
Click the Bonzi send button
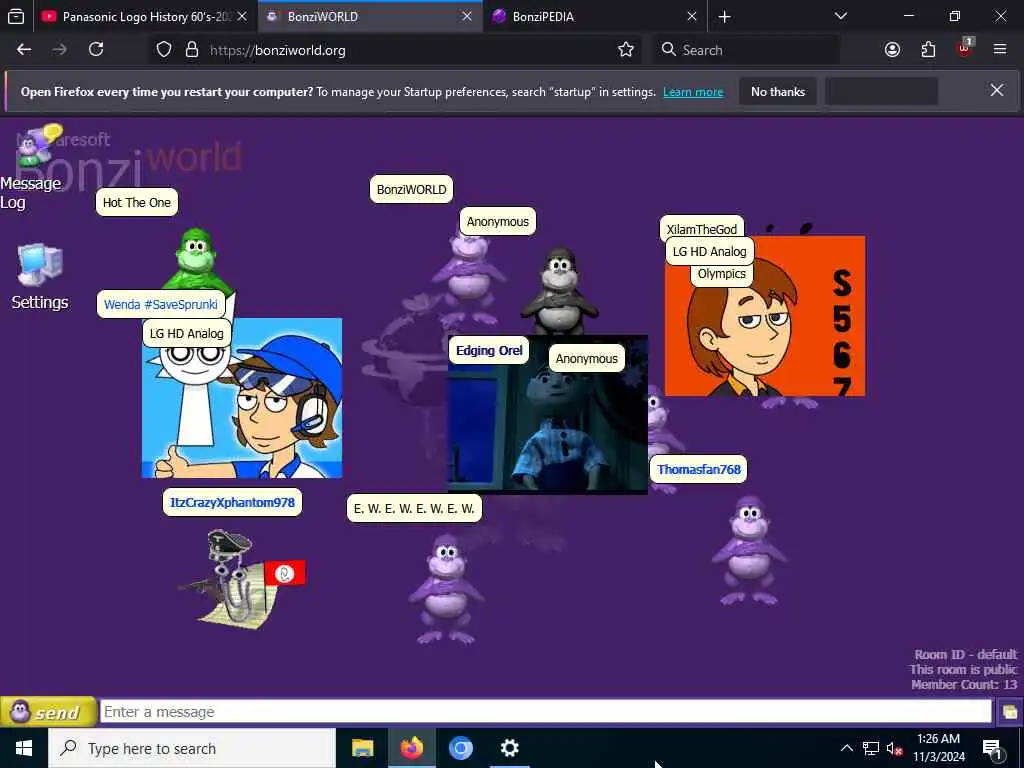[48, 711]
